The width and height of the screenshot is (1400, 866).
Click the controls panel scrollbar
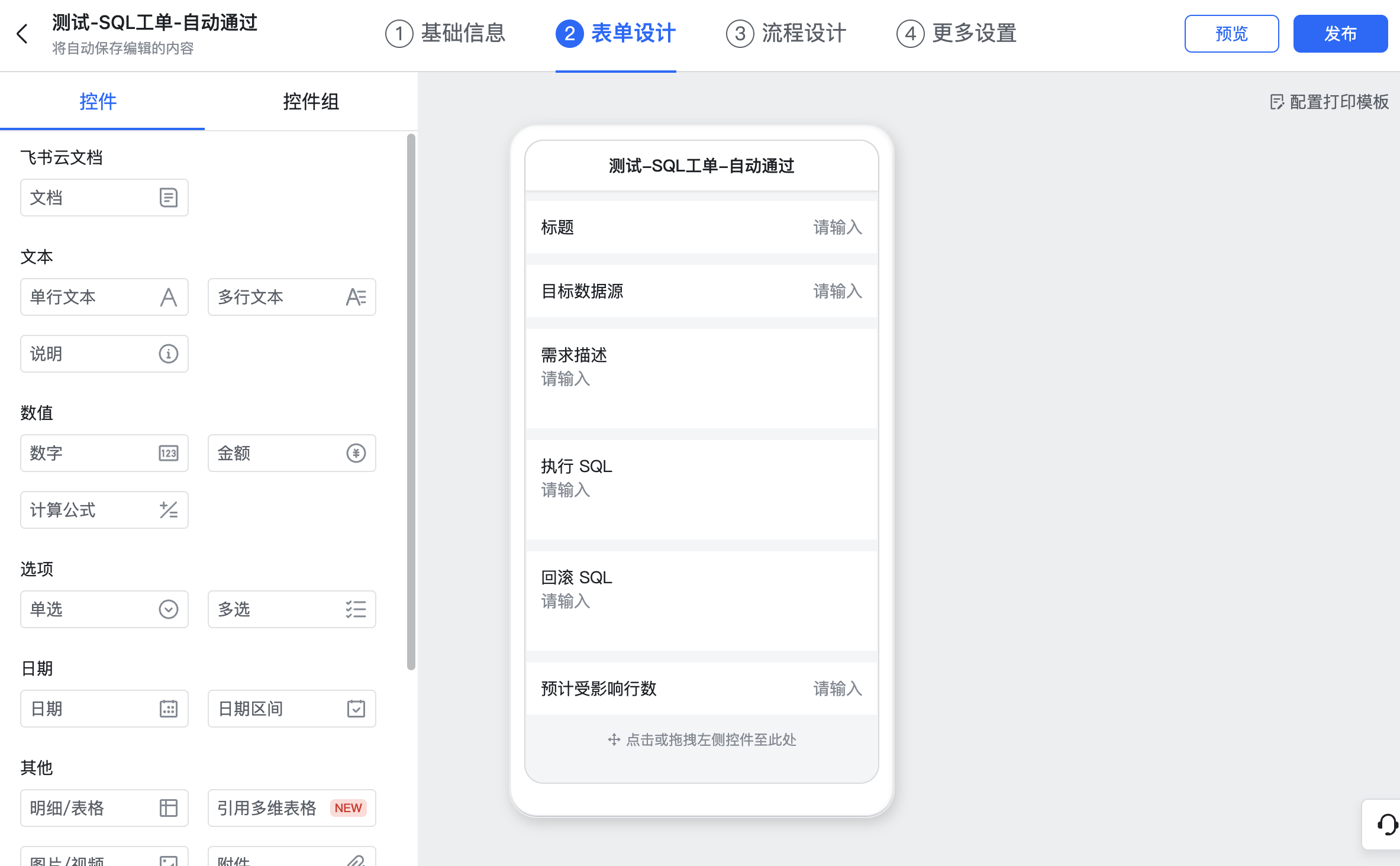point(411,402)
